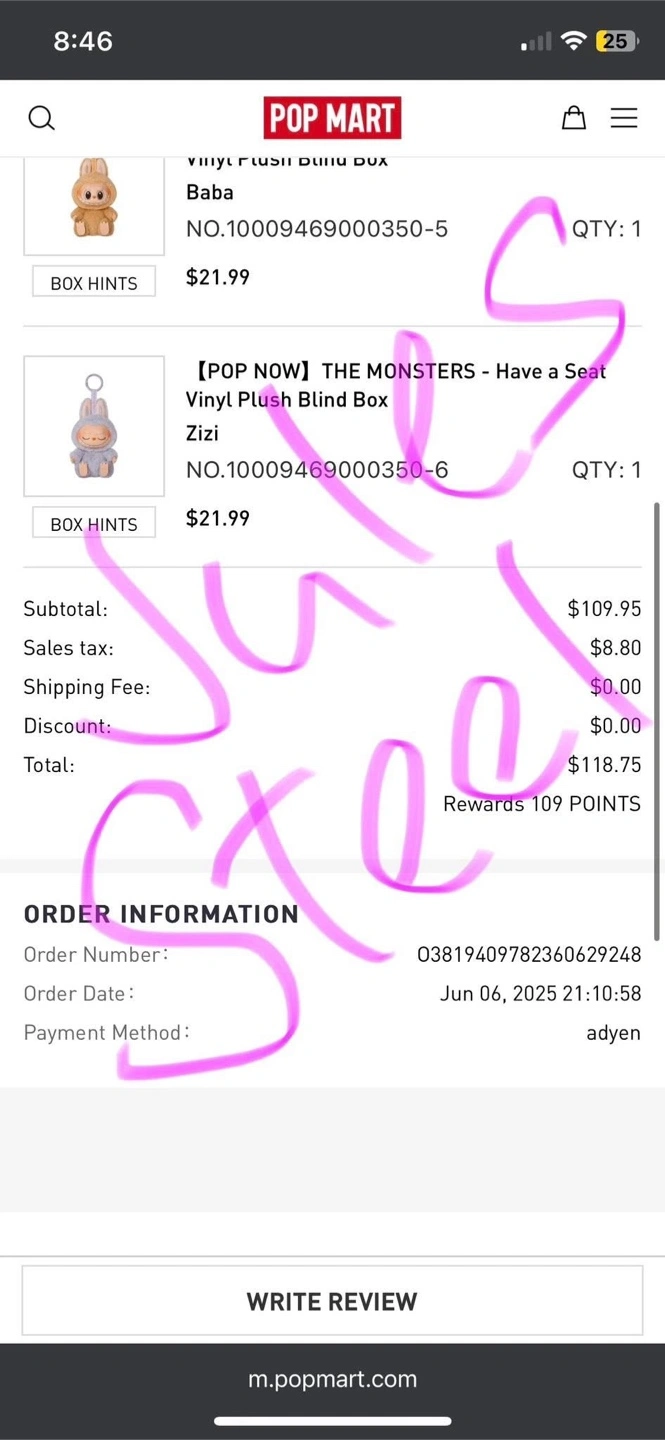Image resolution: width=665 pixels, height=1440 pixels.
Task: Tap the search magnifier icon
Action: (x=41, y=118)
